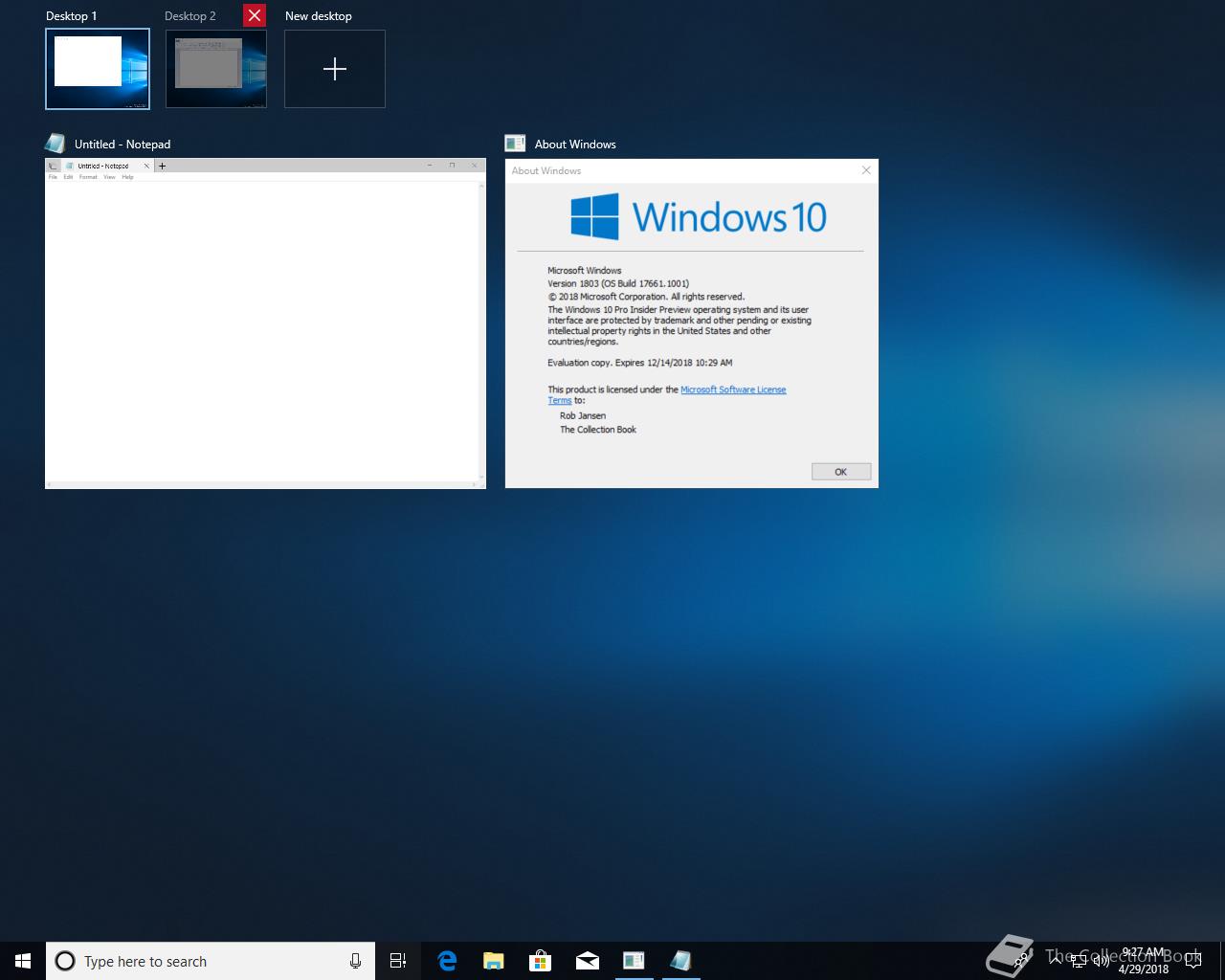Open the People icon in the taskbar
The width and height of the screenshot is (1225, 980).
tap(1023, 961)
